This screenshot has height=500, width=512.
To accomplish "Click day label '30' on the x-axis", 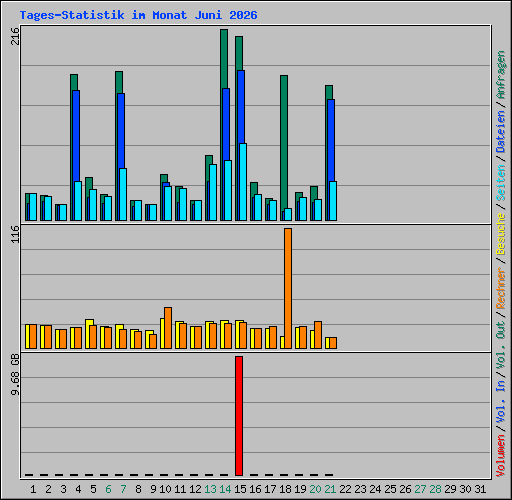I will point(465,489).
